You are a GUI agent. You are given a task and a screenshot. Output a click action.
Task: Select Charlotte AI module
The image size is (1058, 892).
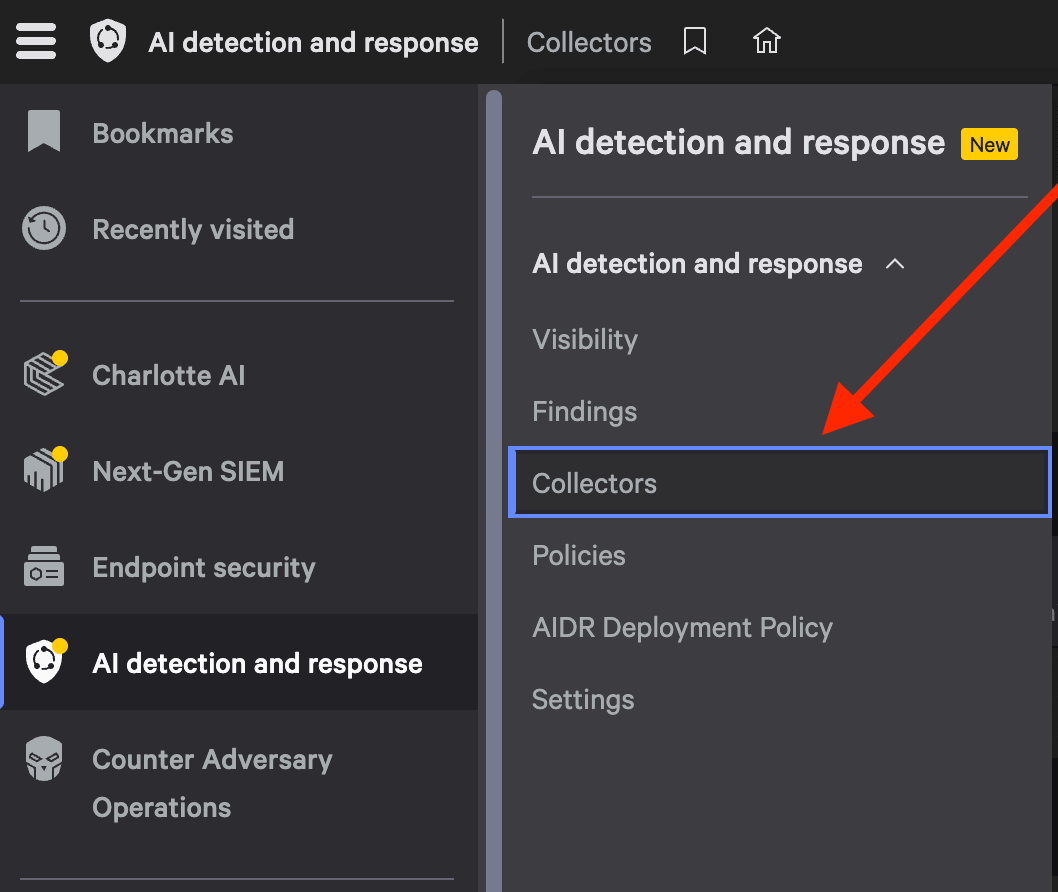tap(169, 375)
